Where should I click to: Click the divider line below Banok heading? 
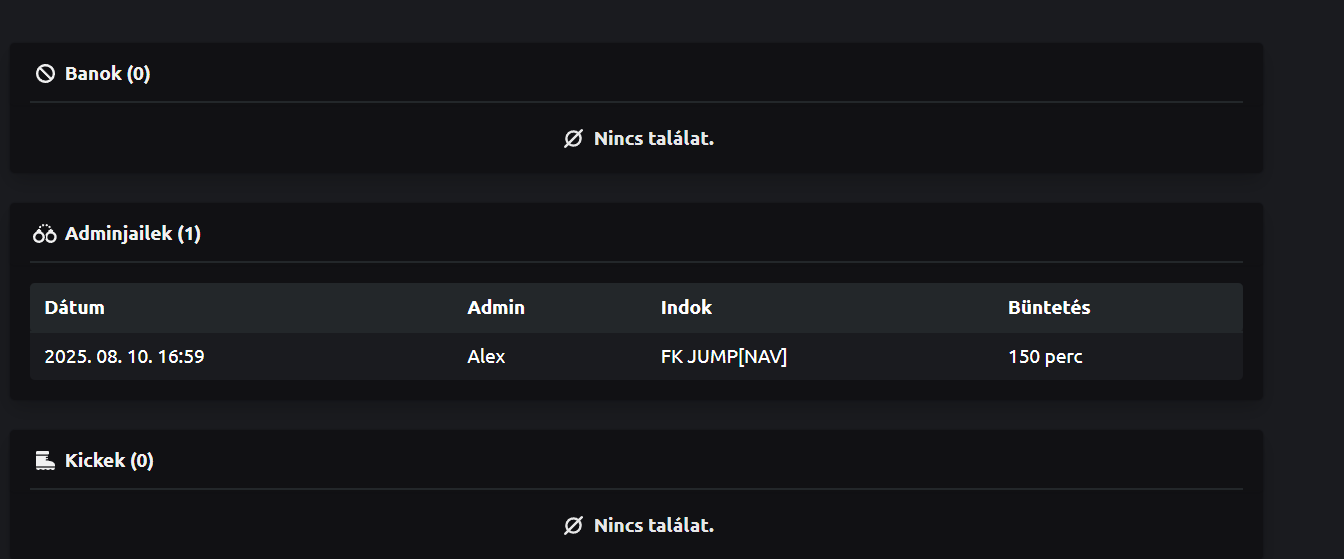point(636,102)
